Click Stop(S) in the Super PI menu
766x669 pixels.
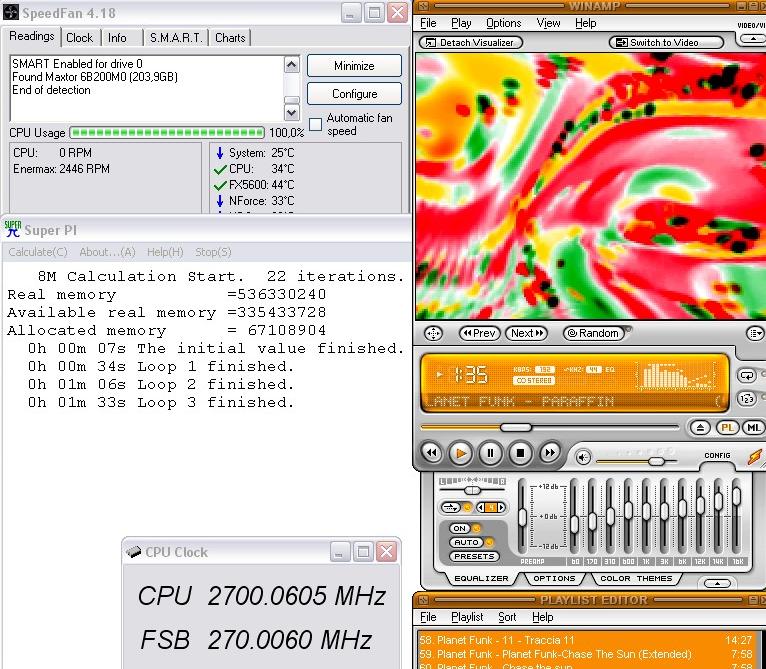213,252
